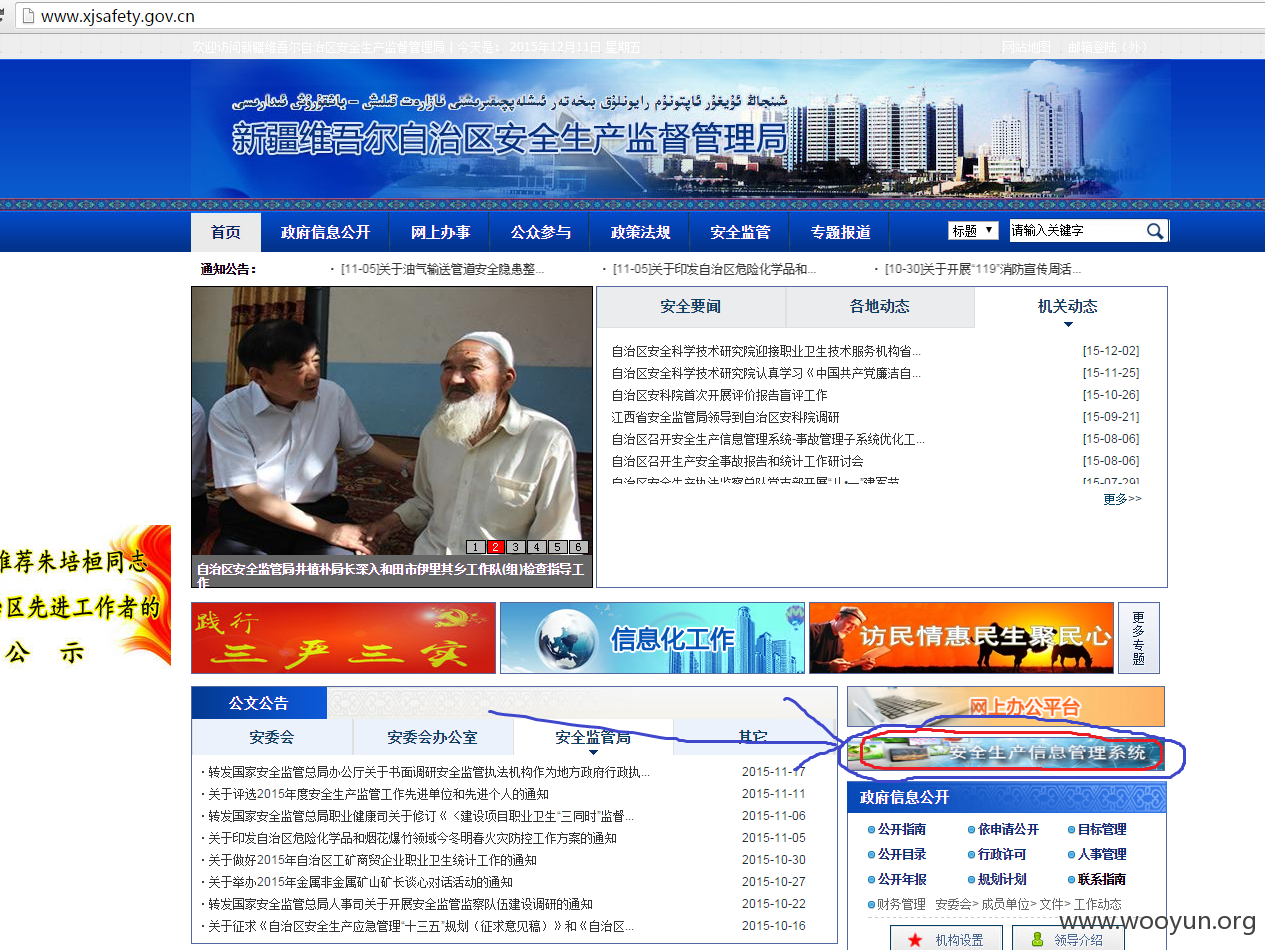The height and width of the screenshot is (950, 1265).
Task: Select slideshow image number 6
Action: [577, 547]
